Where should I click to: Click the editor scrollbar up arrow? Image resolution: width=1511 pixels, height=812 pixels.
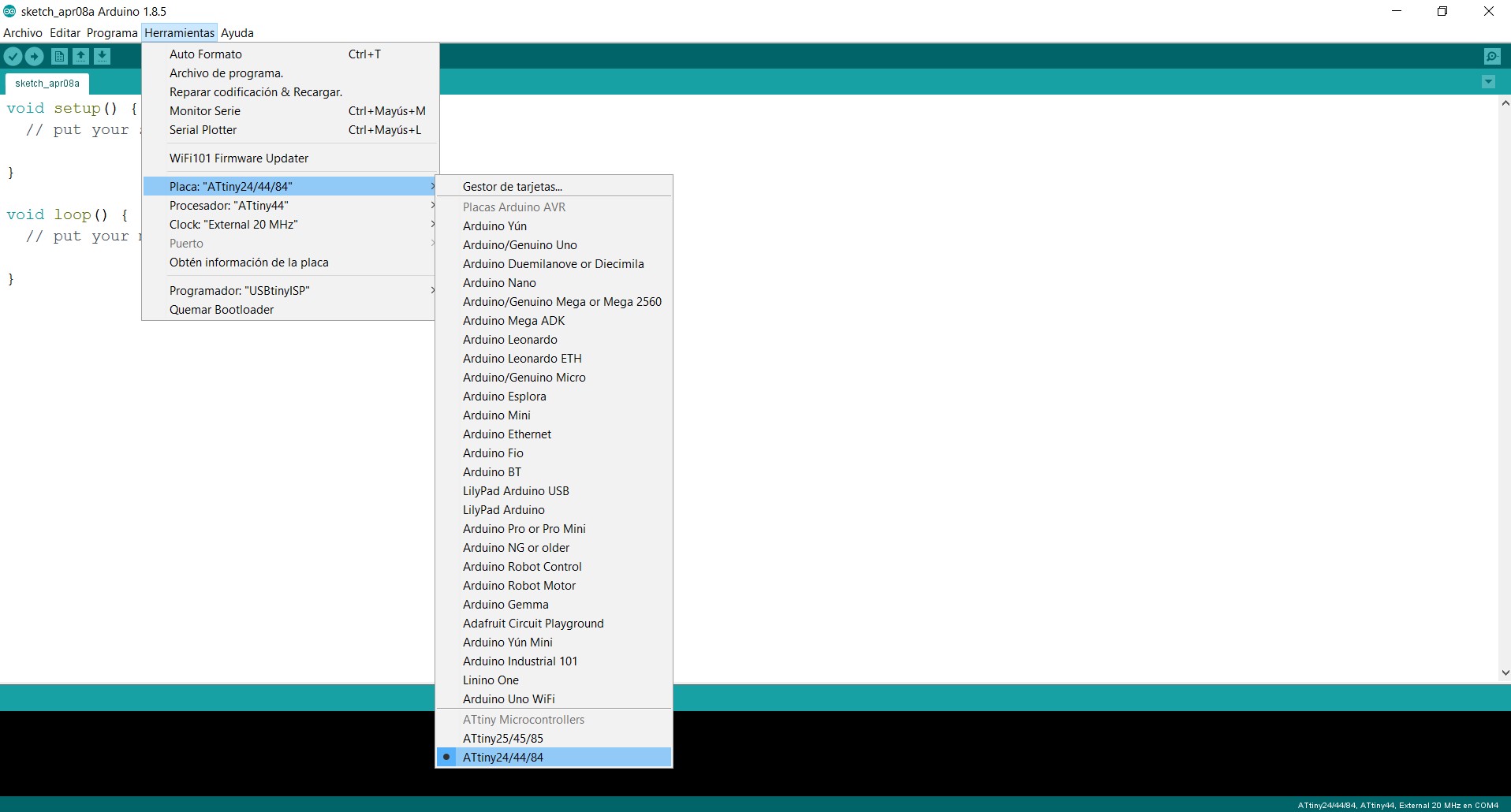click(x=1505, y=103)
